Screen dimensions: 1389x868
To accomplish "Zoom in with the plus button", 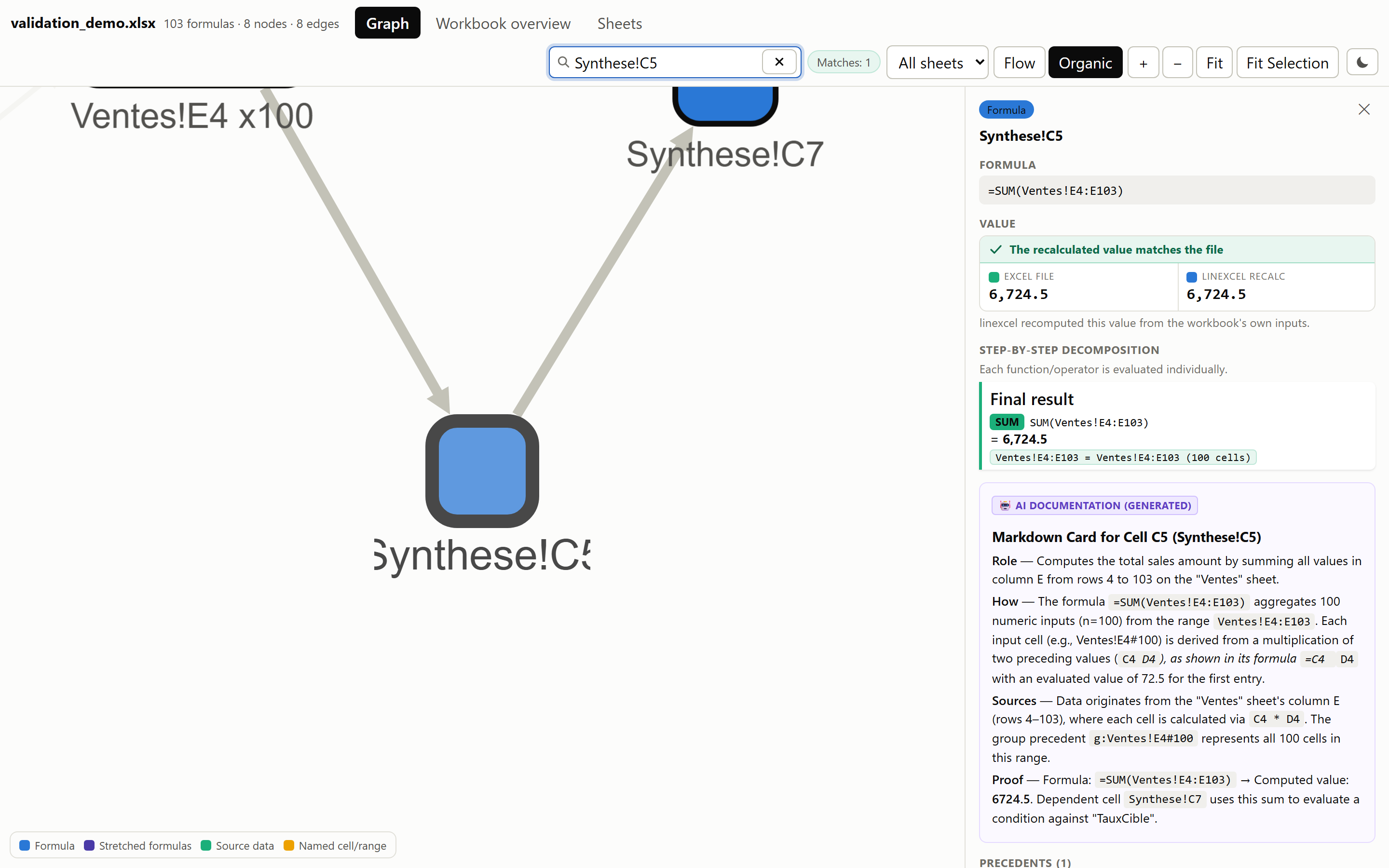I will 1143,62.
